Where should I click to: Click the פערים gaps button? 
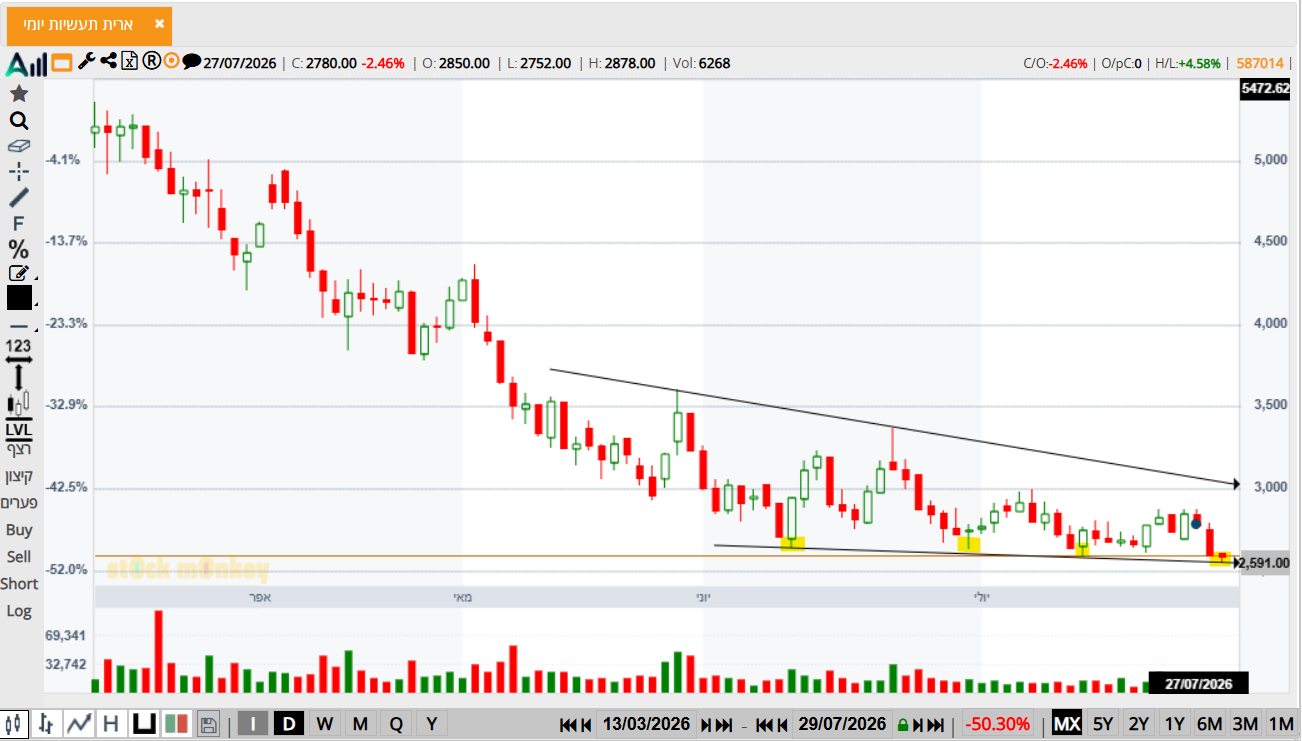point(19,503)
